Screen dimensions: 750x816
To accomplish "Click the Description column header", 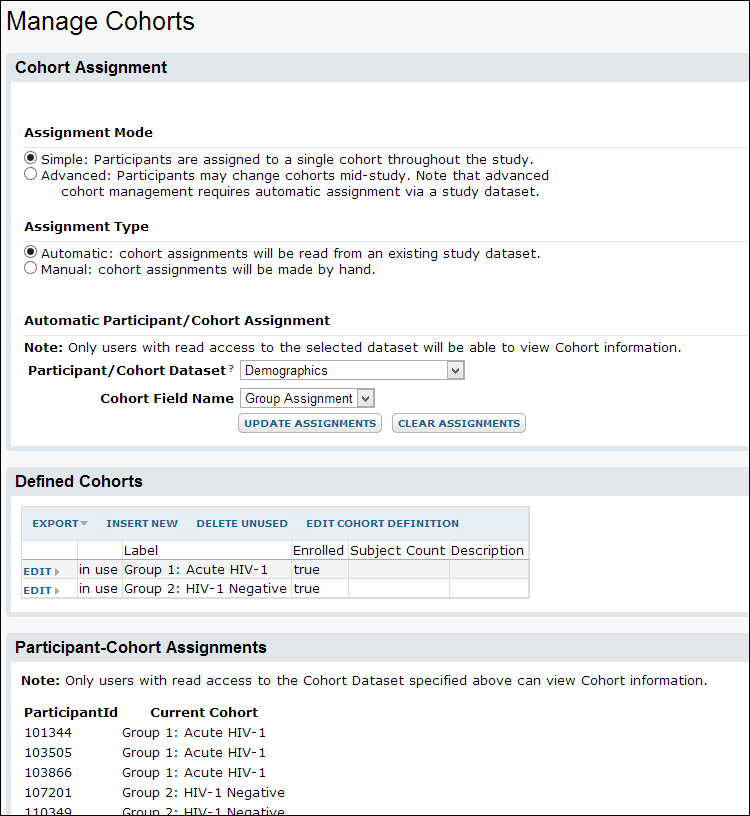I will 487,551.
